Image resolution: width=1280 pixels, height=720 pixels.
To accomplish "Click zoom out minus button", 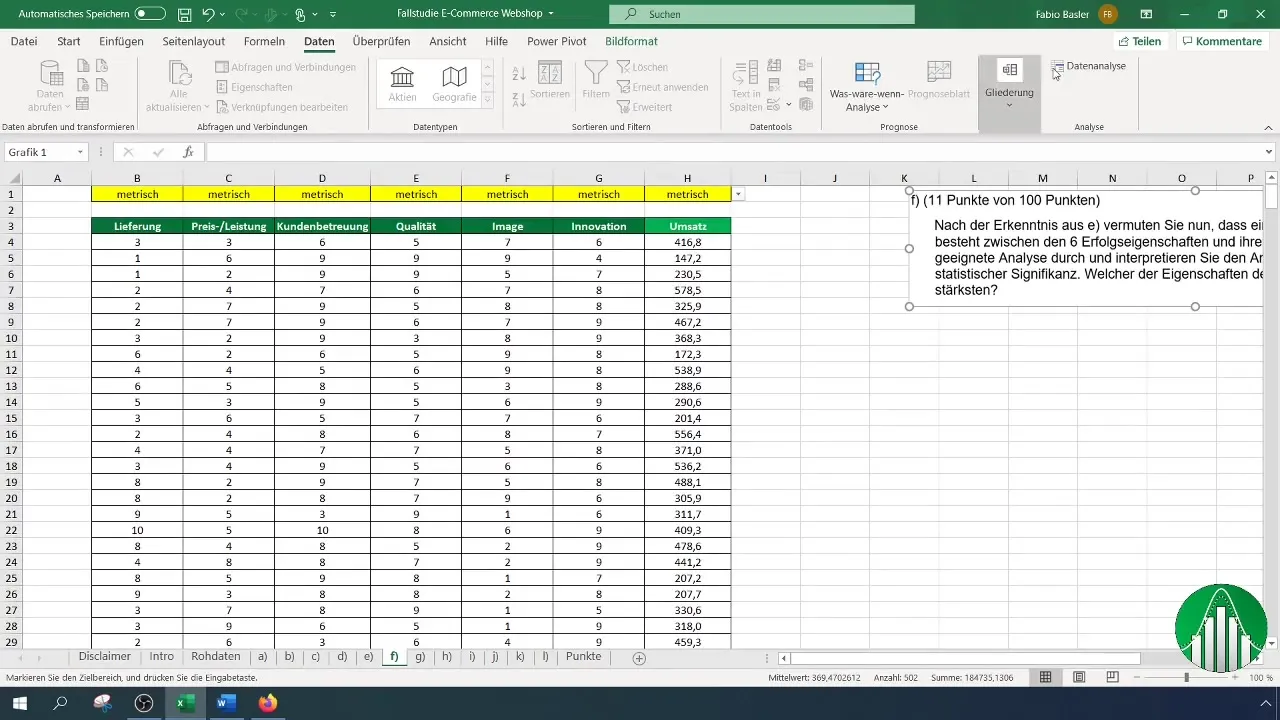I will [1138, 677].
